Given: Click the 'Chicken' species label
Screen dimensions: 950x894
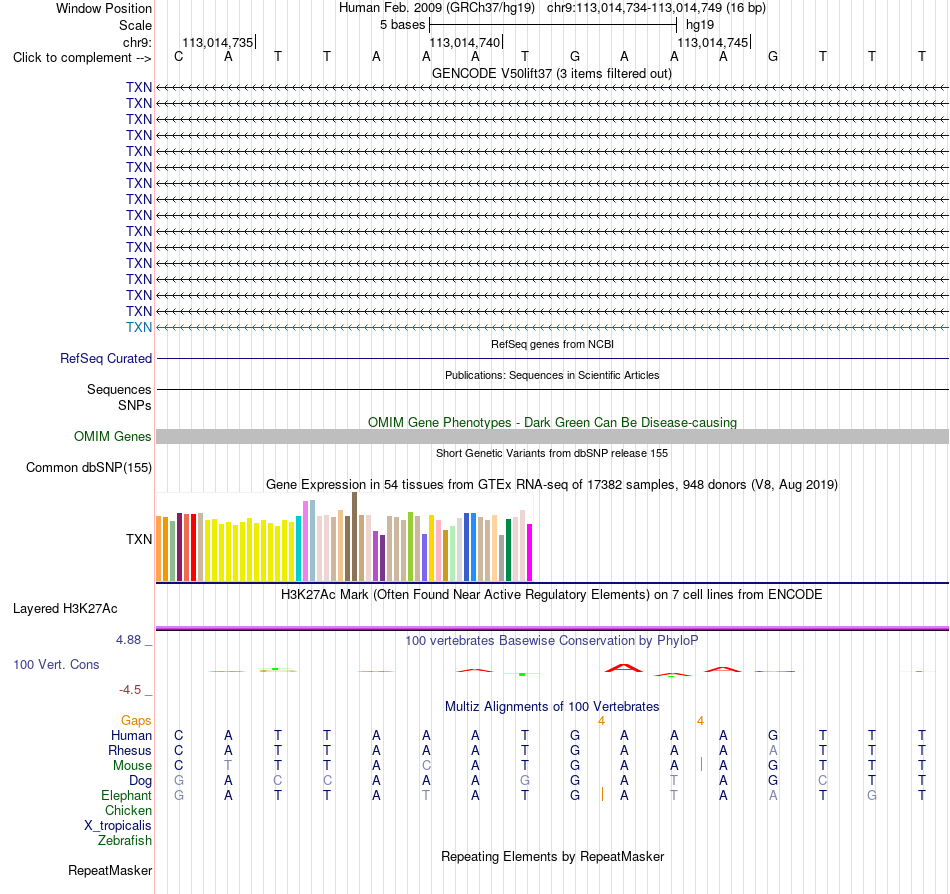Looking at the screenshot, I should pos(128,810).
